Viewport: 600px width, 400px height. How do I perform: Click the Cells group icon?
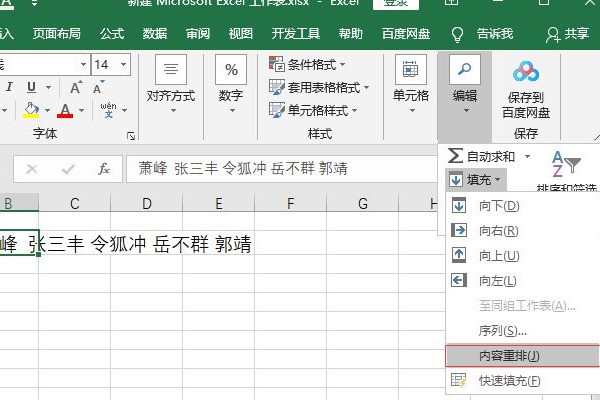(410, 72)
